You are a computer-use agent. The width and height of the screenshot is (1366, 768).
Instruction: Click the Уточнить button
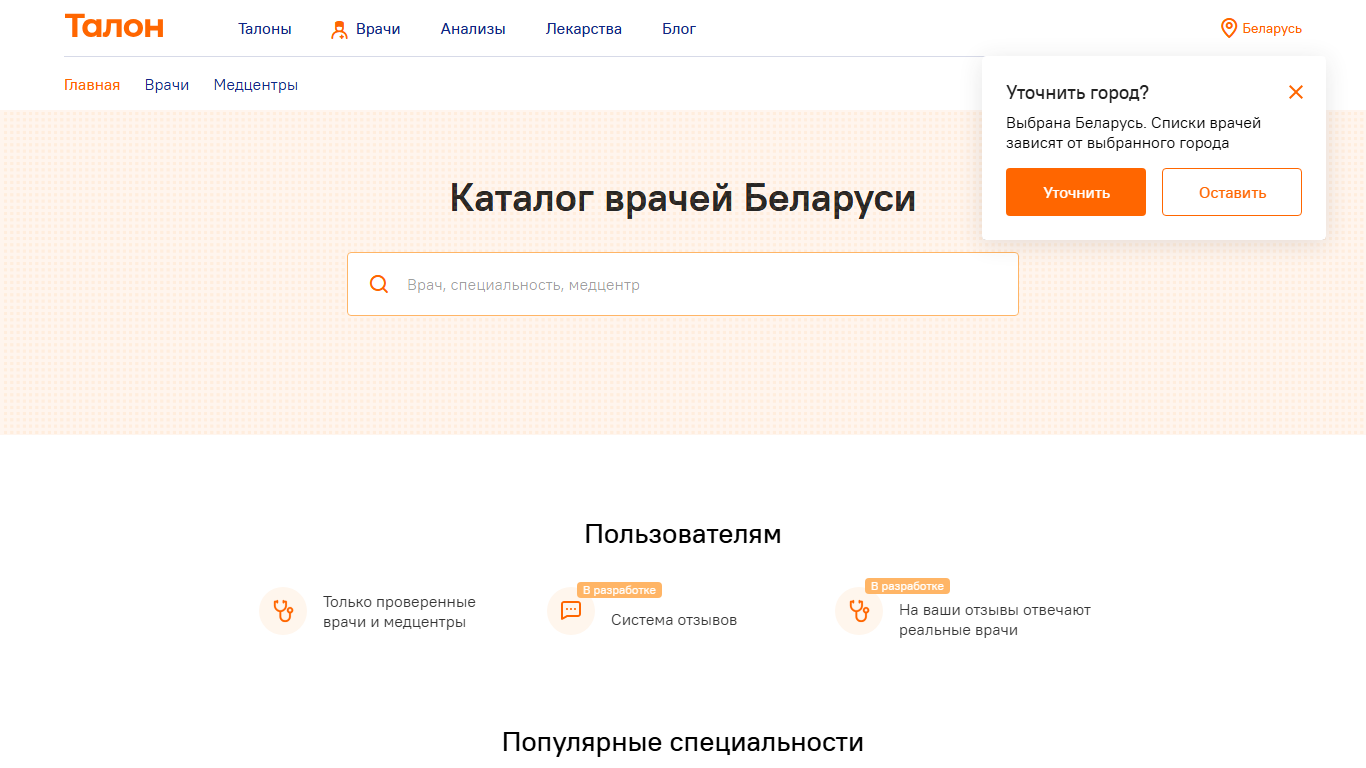1076,192
